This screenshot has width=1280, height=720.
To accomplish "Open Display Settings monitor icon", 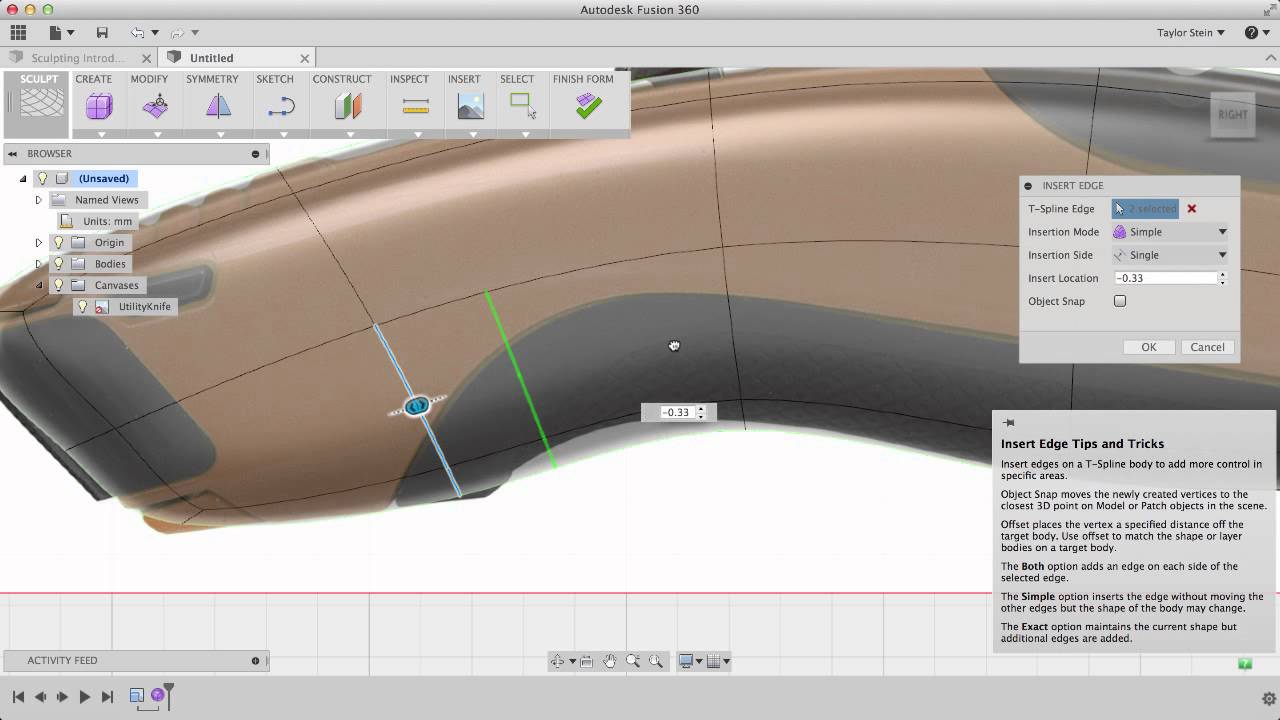I will (x=686, y=661).
